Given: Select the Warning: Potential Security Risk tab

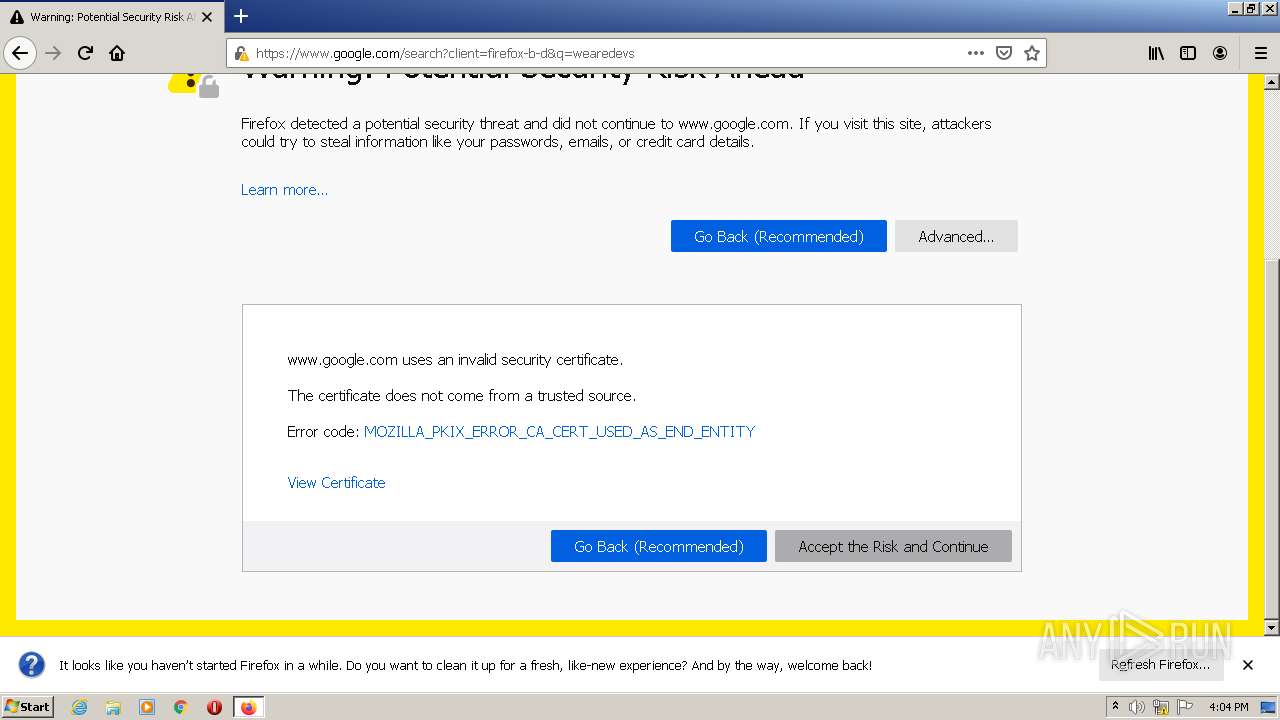Looking at the screenshot, I should (110, 17).
